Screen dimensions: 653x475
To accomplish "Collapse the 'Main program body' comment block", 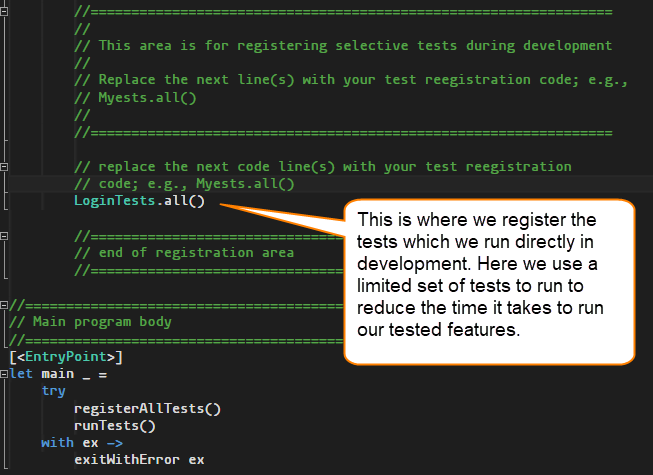I will tap(5, 304).
